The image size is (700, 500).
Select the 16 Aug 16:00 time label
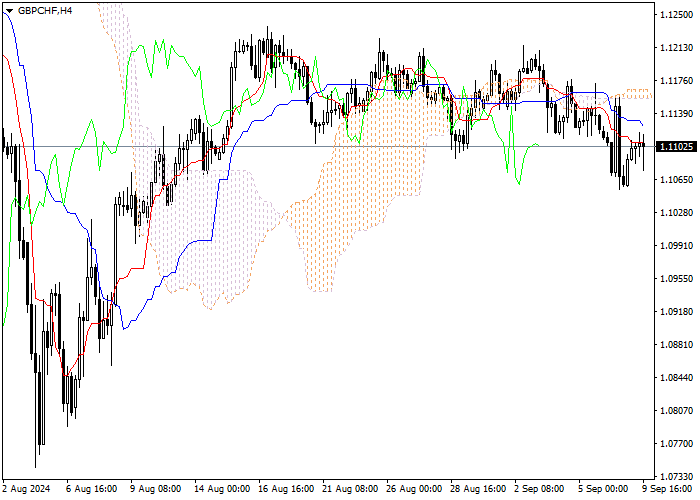286,489
